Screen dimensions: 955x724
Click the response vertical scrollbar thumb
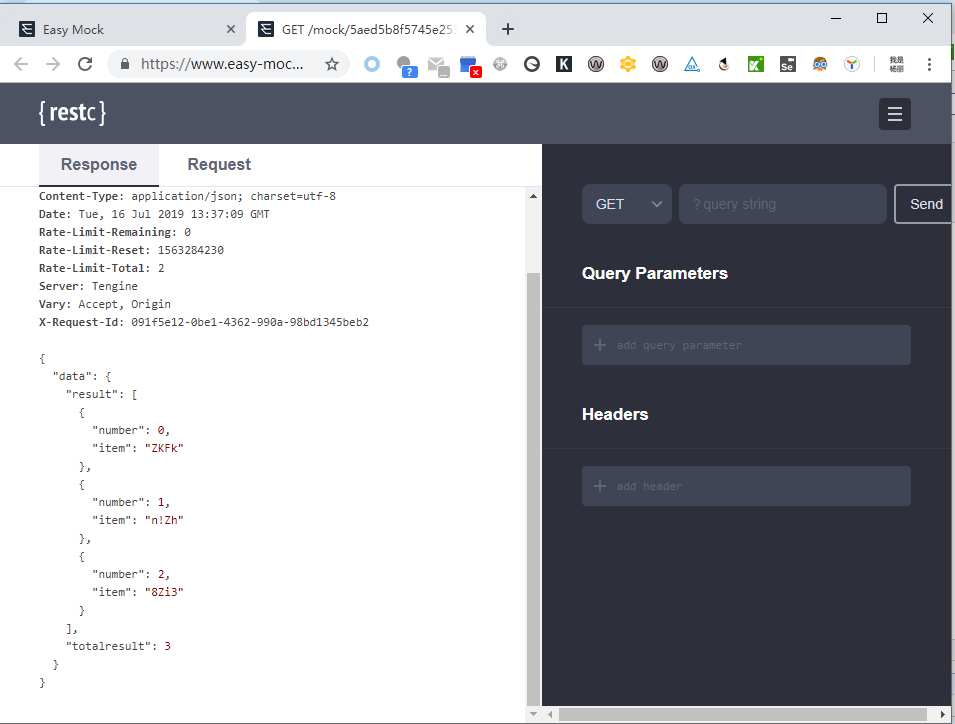click(534, 488)
